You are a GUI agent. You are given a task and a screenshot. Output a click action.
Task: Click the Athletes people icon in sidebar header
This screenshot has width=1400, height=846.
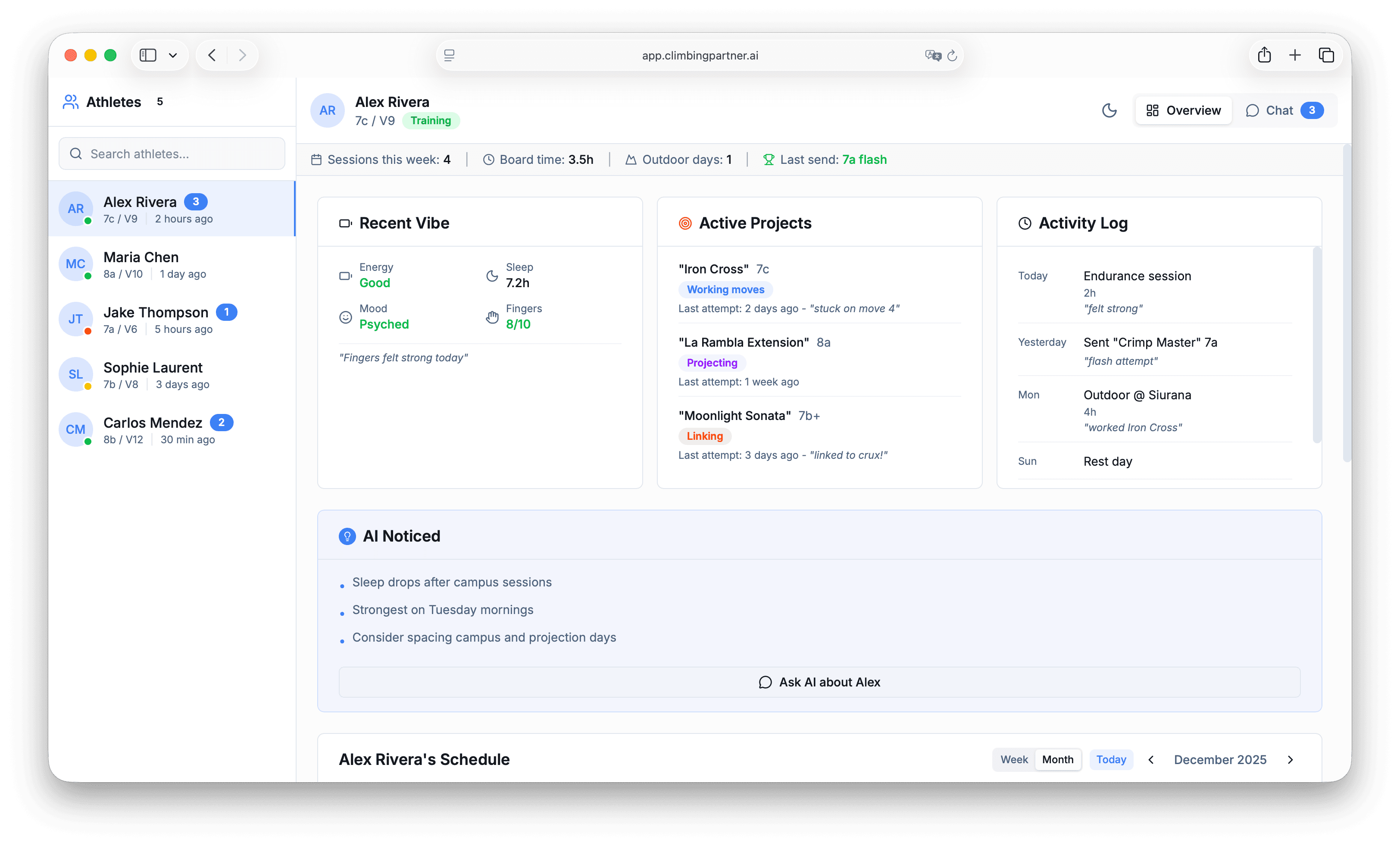tap(70, 101)
